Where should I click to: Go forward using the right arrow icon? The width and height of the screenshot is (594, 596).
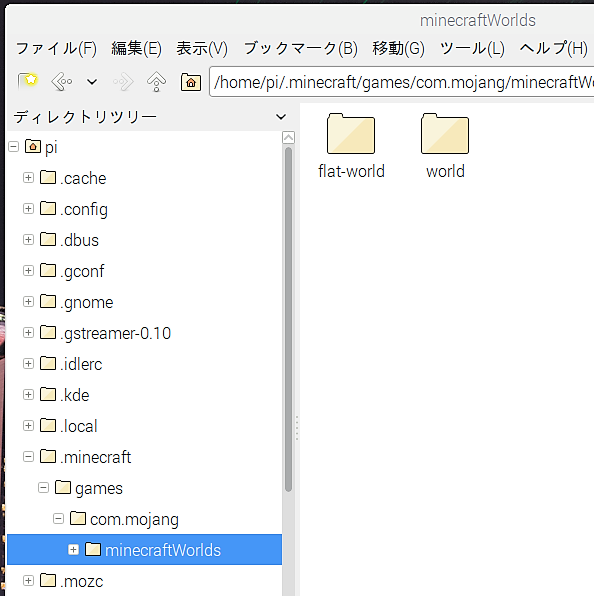pos(124,82)
